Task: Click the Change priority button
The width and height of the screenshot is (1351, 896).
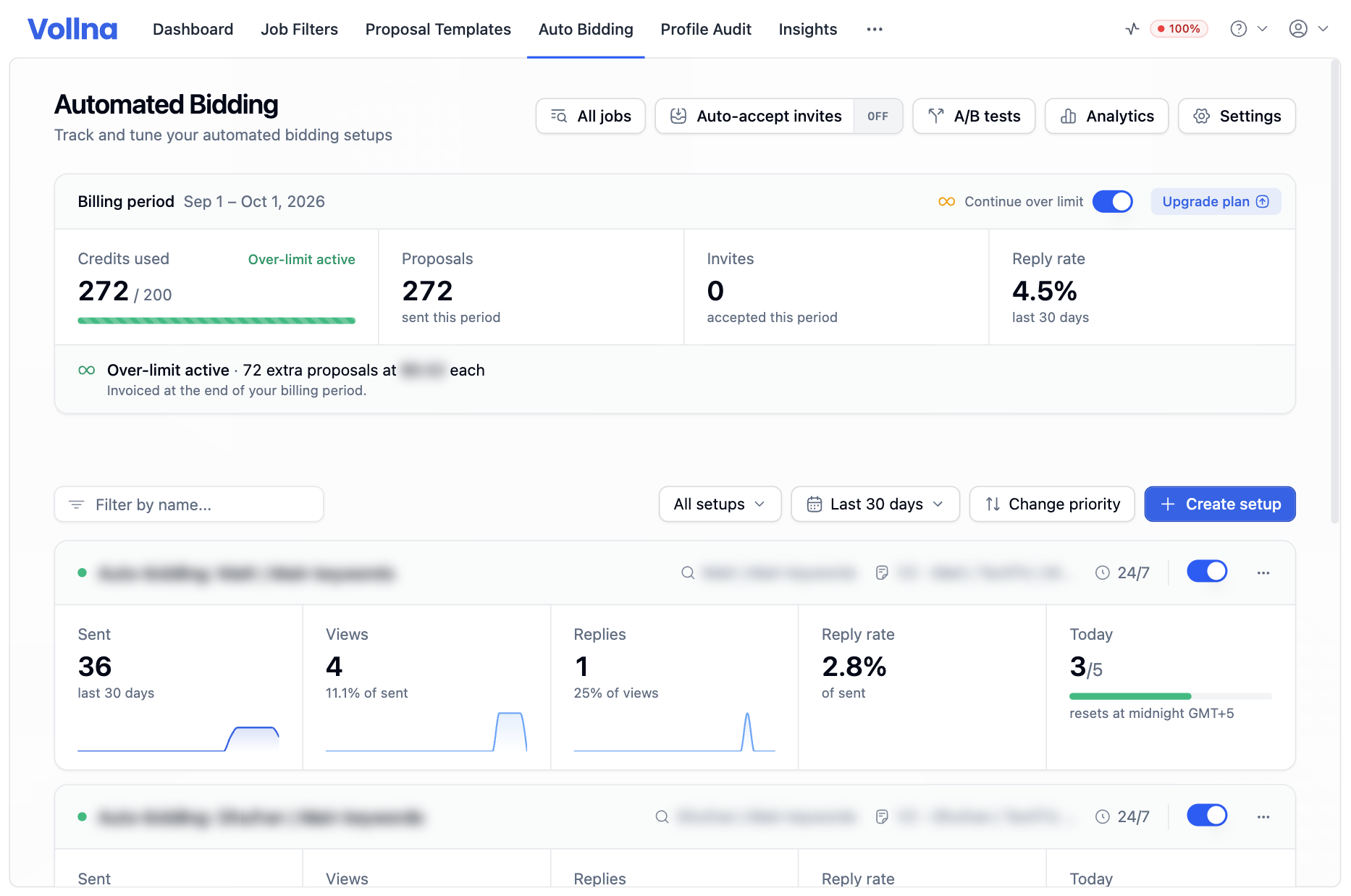Action: pos(1052,504)
